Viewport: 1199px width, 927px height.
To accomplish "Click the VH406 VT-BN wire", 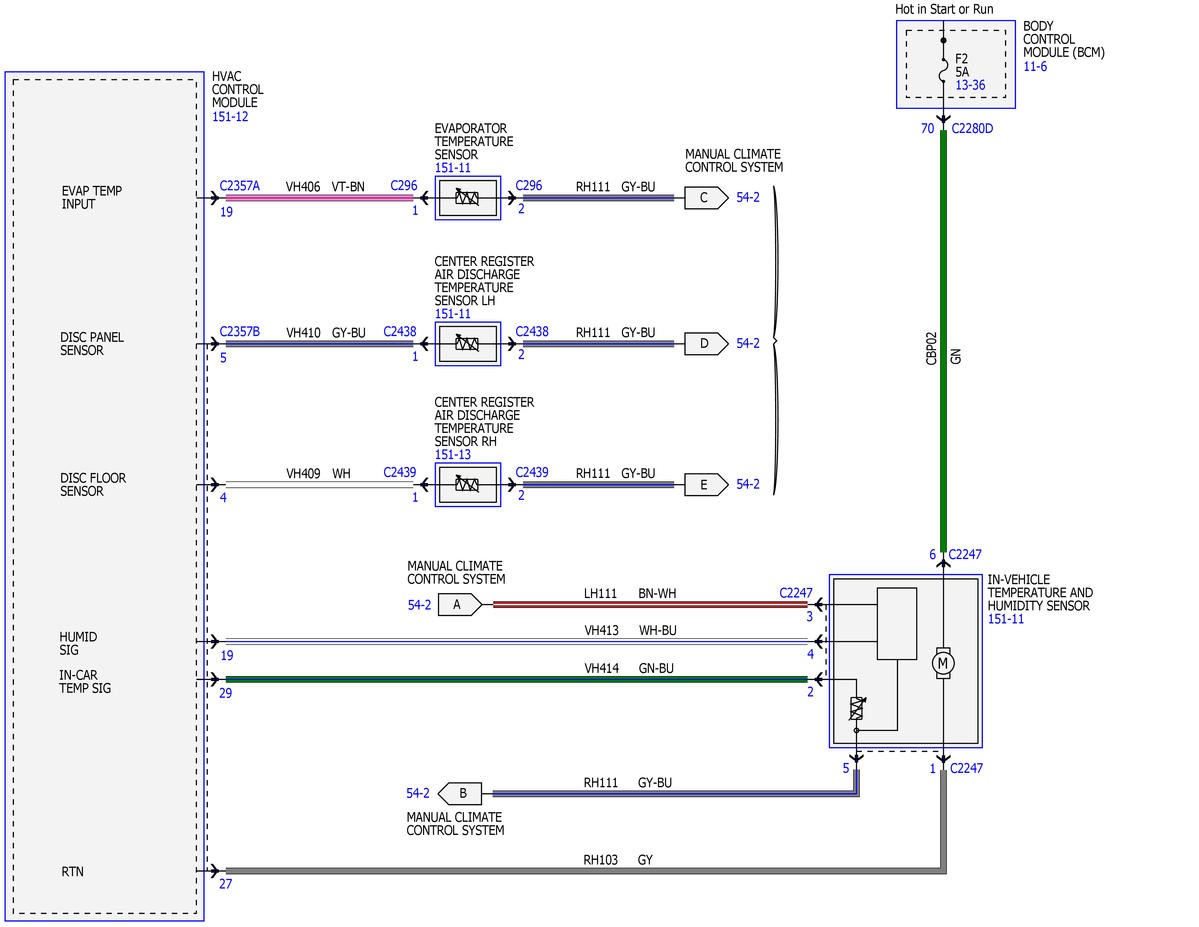I will click(x=319, y=198).
